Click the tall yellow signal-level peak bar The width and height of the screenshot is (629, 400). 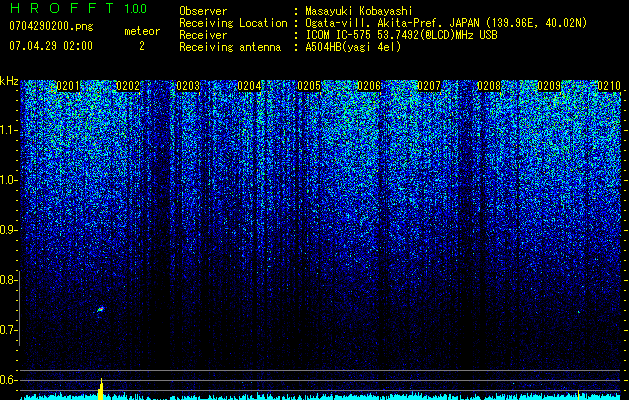click(101, 389)
